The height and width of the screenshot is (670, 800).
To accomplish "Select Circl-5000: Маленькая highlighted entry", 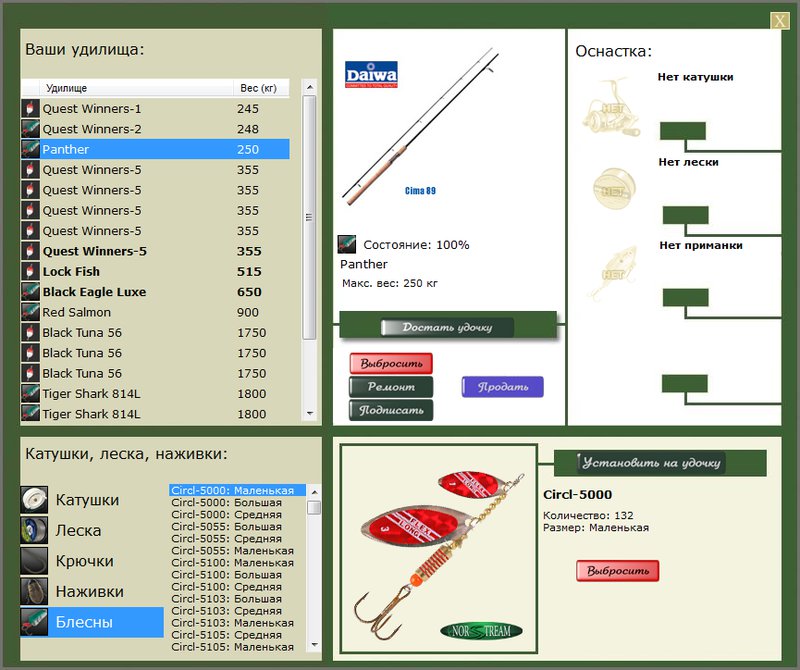I will tap(237, 490).
